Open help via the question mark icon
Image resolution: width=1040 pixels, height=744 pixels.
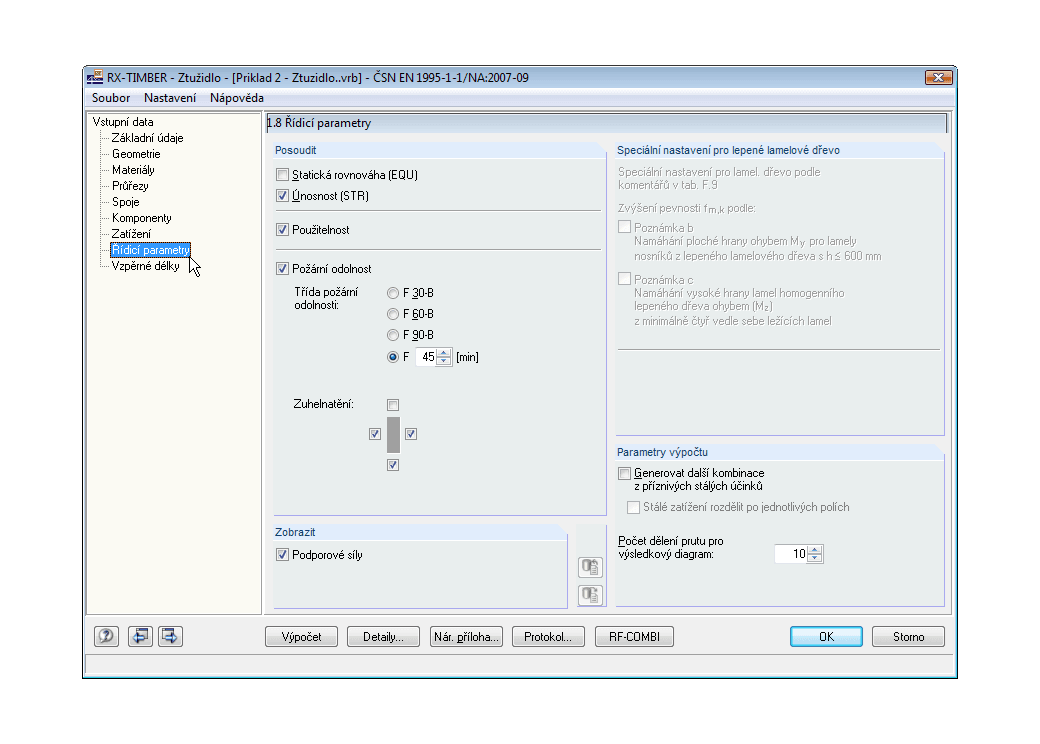point(106,636)
